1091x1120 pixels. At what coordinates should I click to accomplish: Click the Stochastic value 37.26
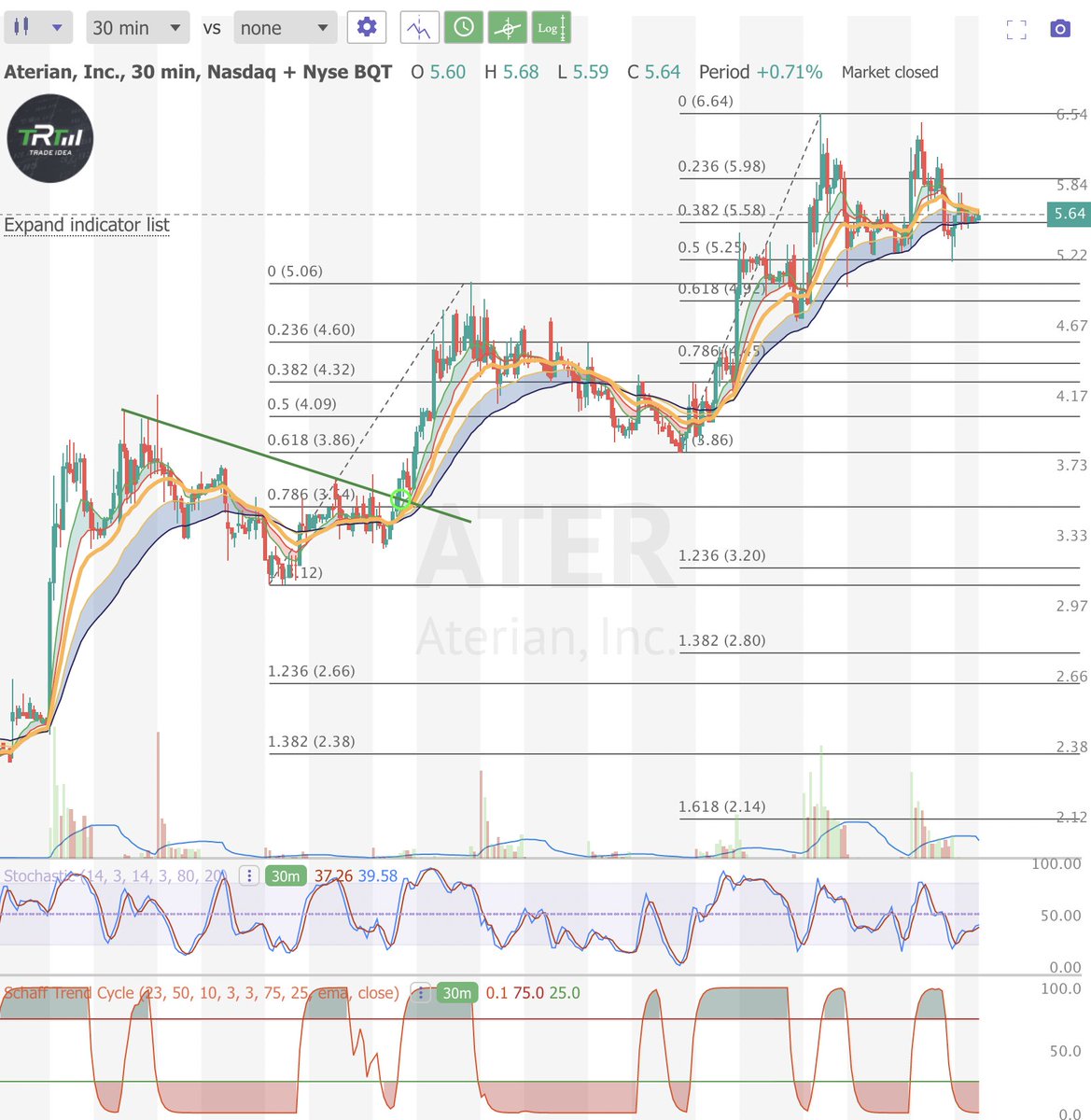(x=333, y=875)
